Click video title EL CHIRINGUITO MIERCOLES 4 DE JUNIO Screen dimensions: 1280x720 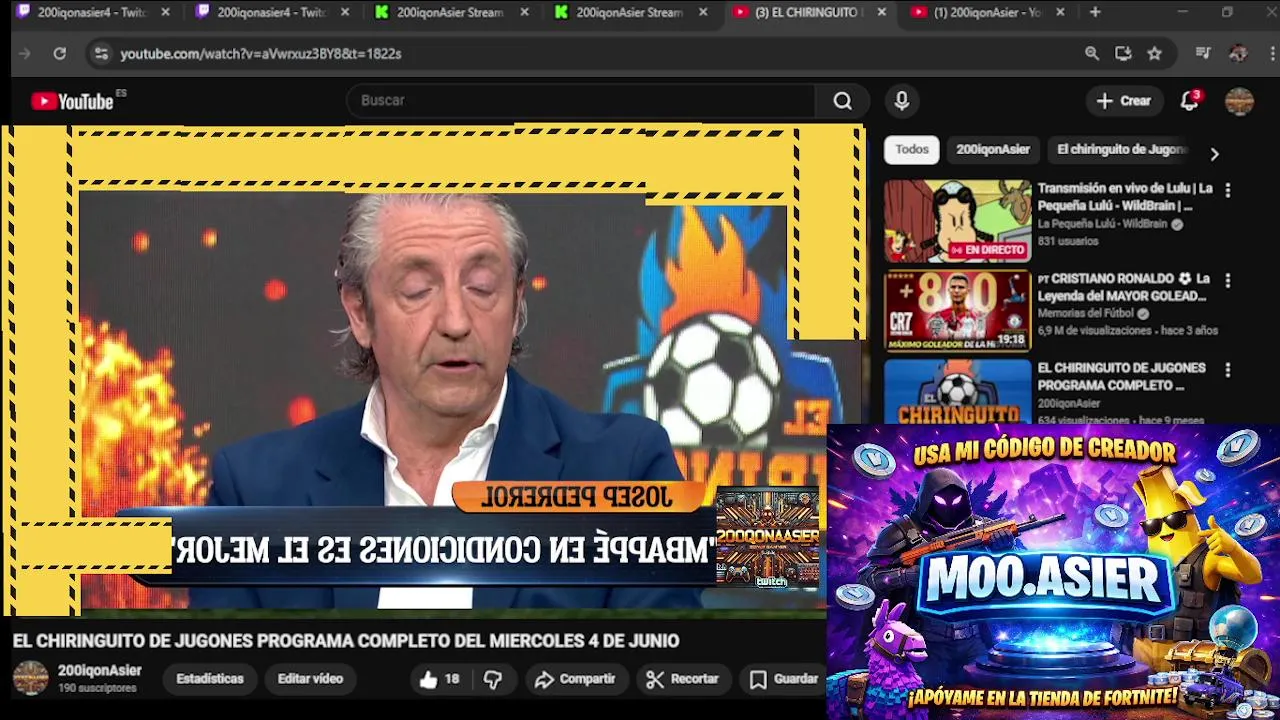pyautogui.click(x=346, y=641)
